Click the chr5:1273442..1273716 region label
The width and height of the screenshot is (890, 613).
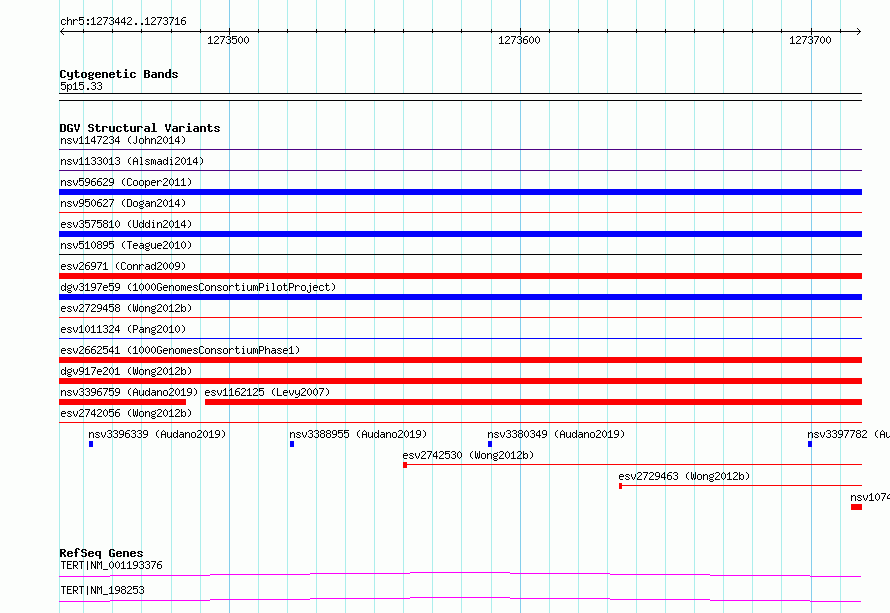(x=123, y=21)
